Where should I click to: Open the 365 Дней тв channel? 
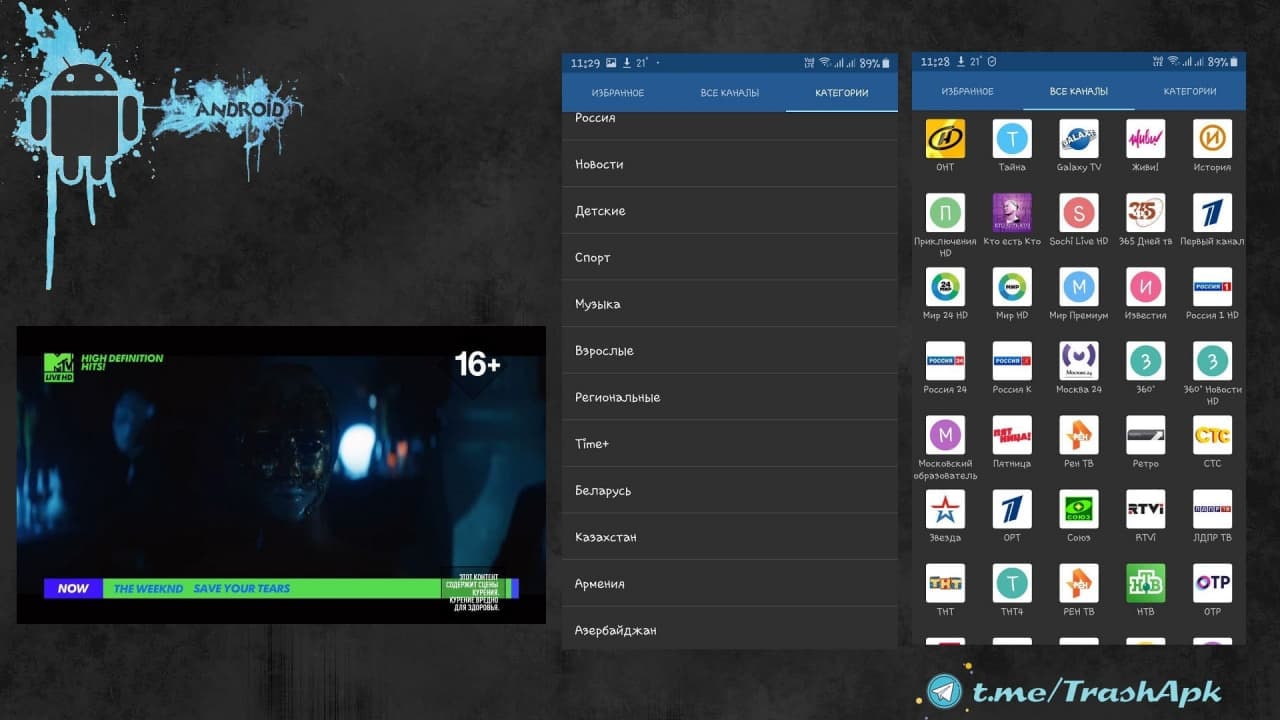click(x=1146, y=213)
